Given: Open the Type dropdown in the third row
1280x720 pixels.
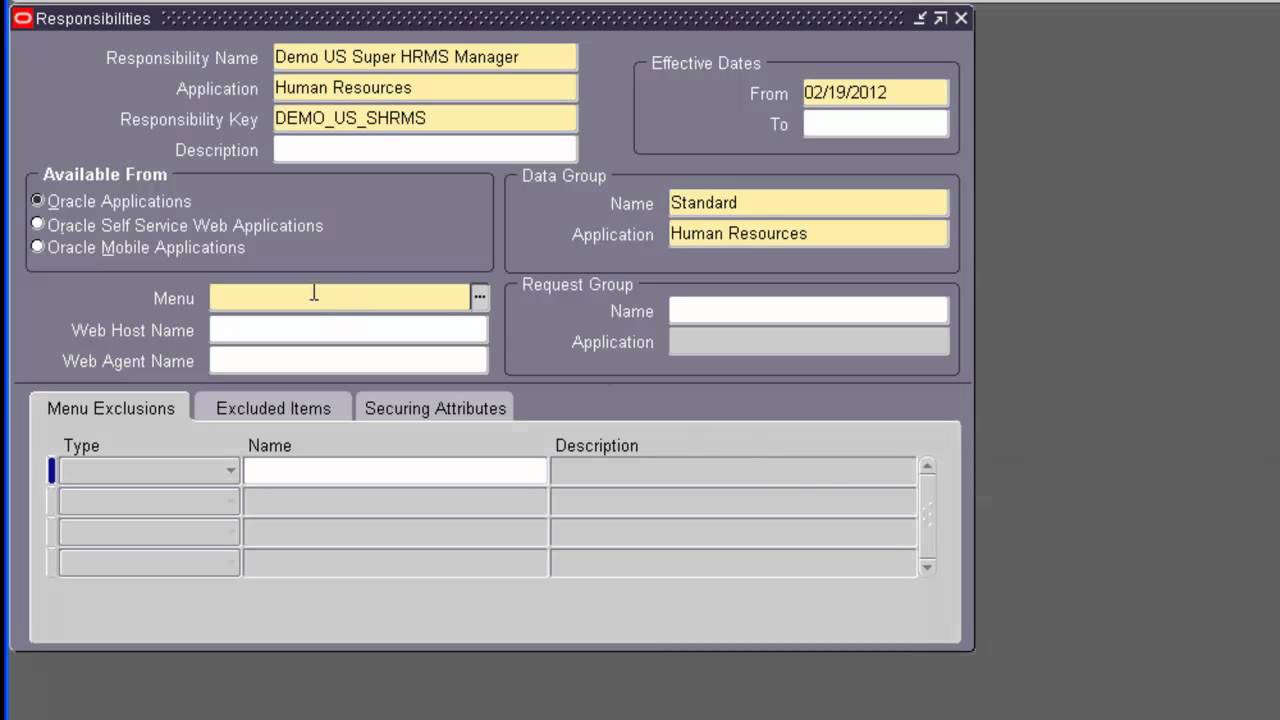Looking at the screenshot, I should pyautogui.click(x=231, y=532).
